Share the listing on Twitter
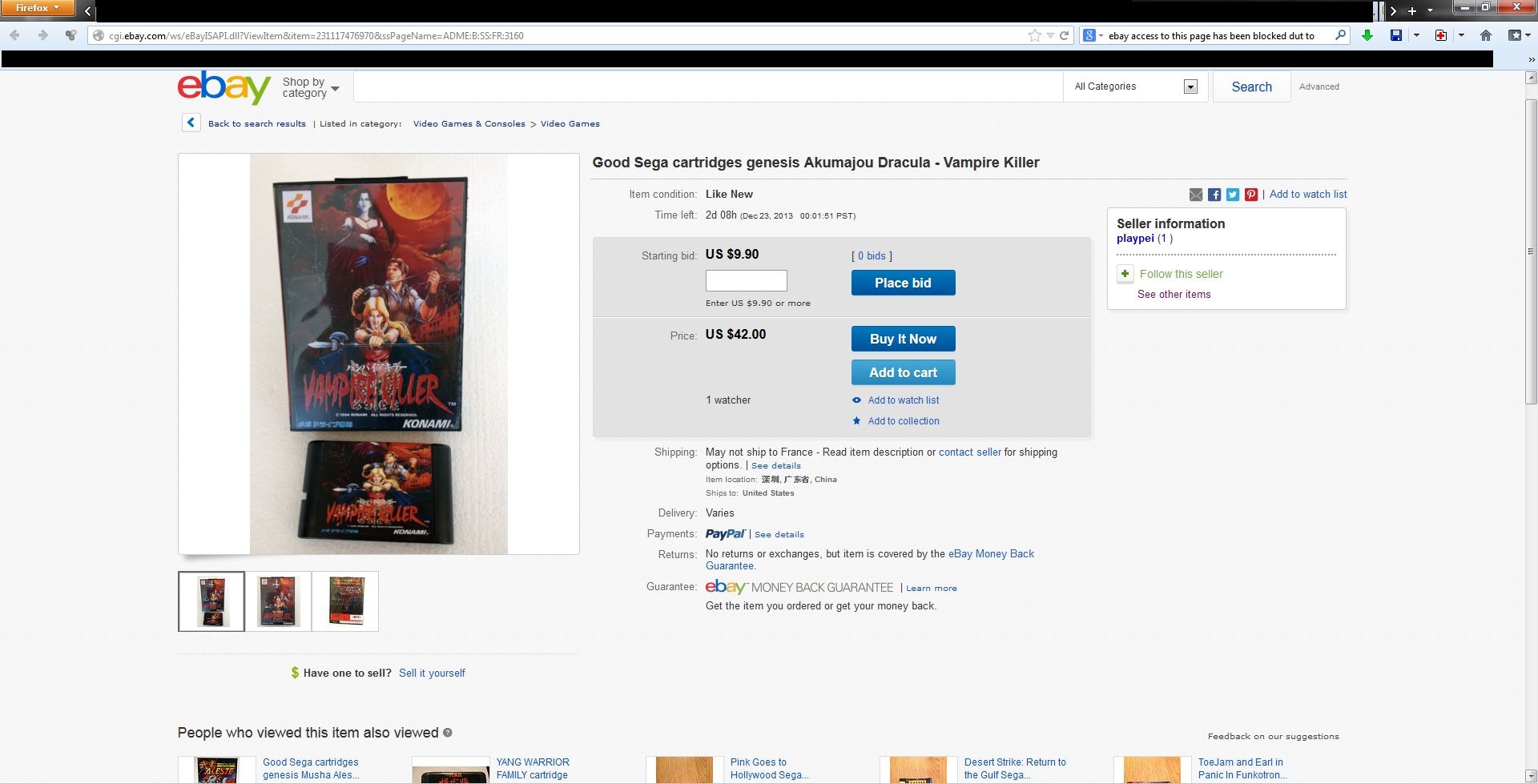The image size is (1538, 784). 1233,195
